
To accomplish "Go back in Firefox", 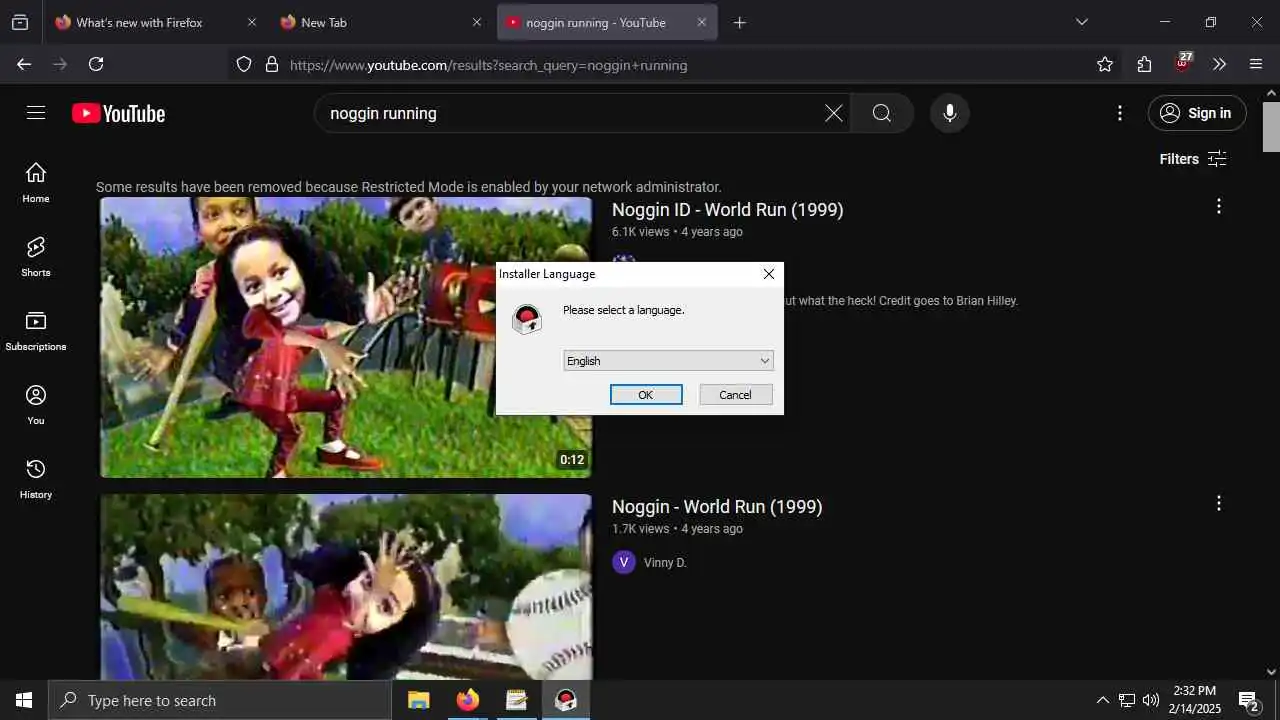I will point(24,64).
